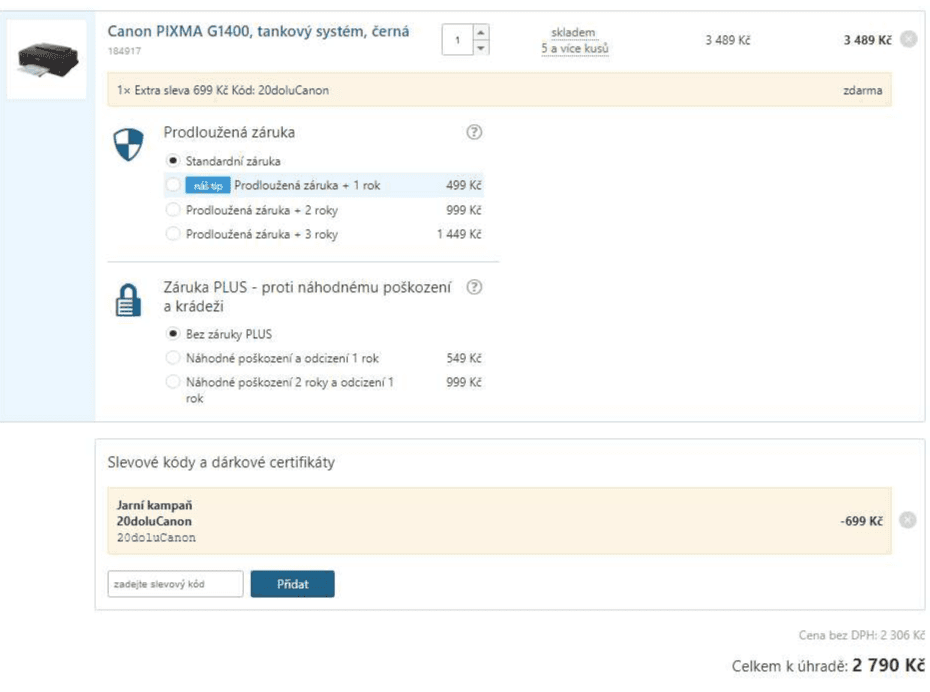Click the -699 Kč discount amount
The image size is (930, 692).
862,521
